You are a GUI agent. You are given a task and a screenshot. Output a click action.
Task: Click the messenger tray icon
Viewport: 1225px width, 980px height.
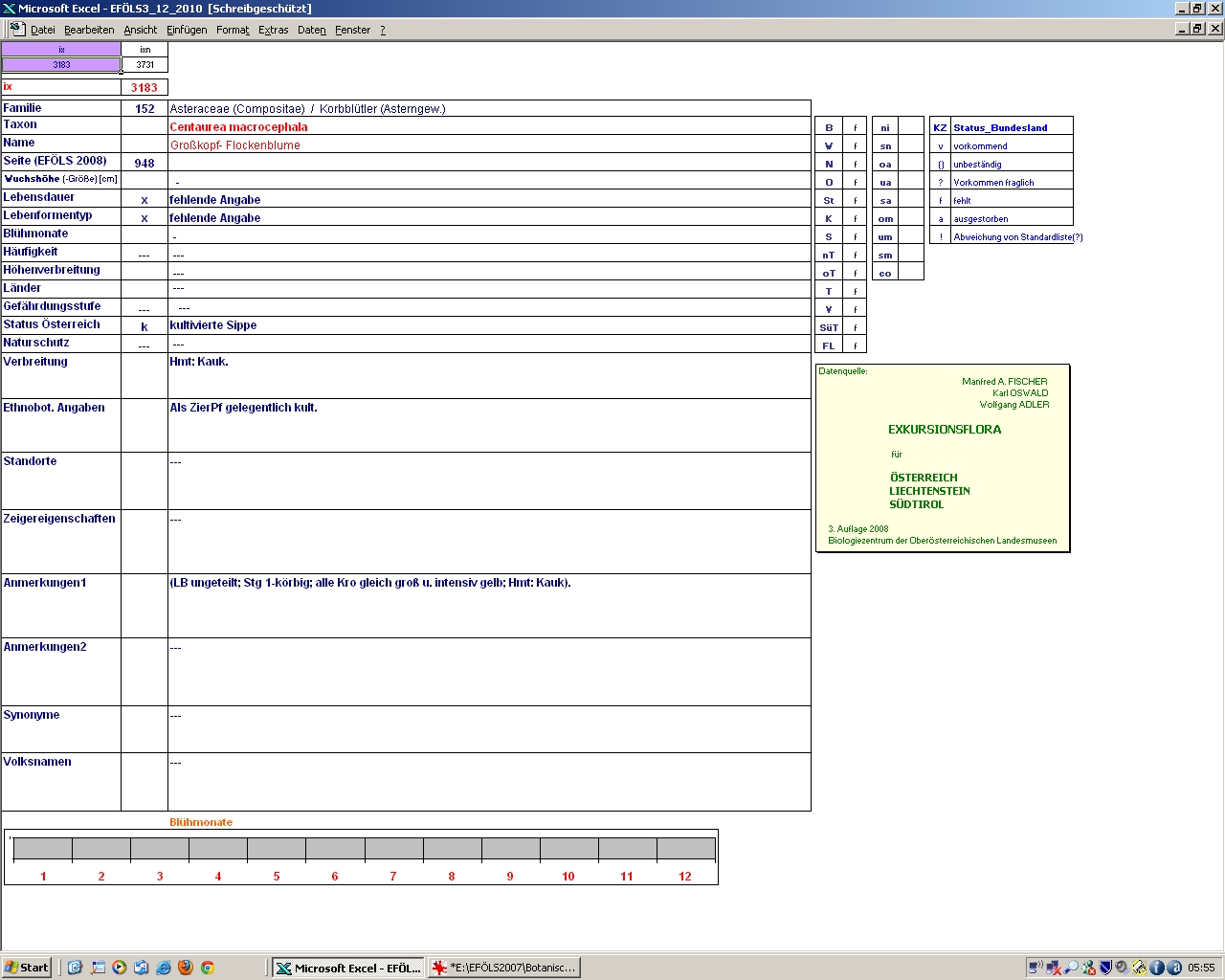1088,968
